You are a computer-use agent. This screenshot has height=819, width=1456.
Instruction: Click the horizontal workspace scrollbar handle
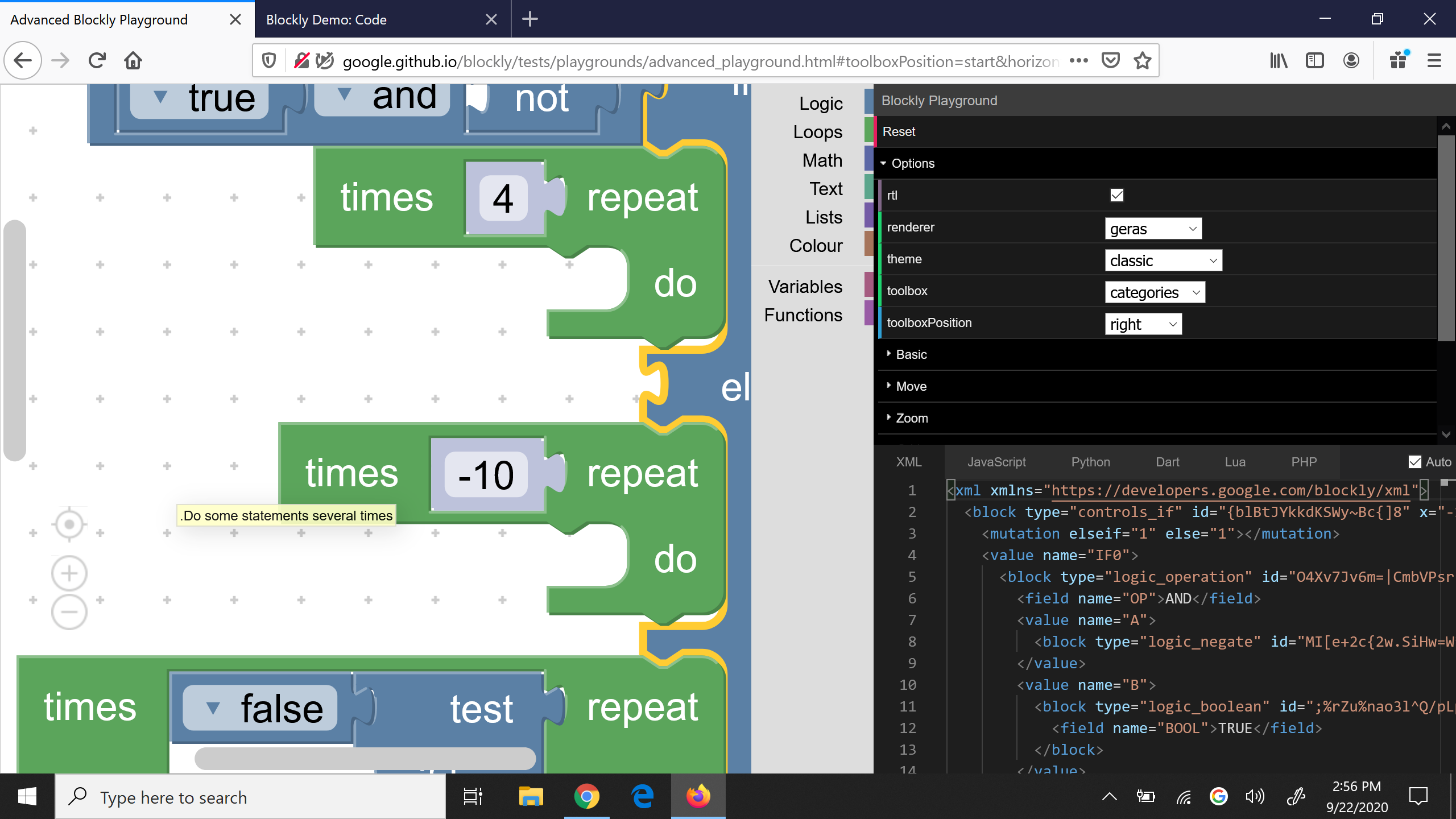pyautogui.click(x=365, y=758)
